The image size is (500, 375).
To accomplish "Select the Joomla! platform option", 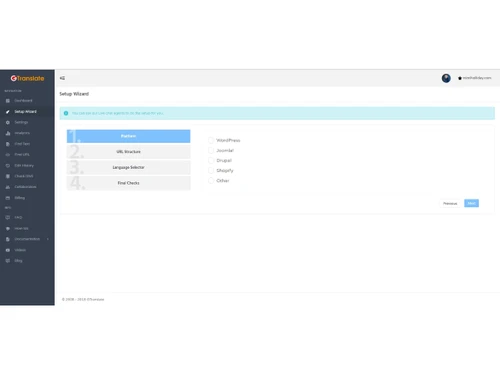I will tap(211, 150).
